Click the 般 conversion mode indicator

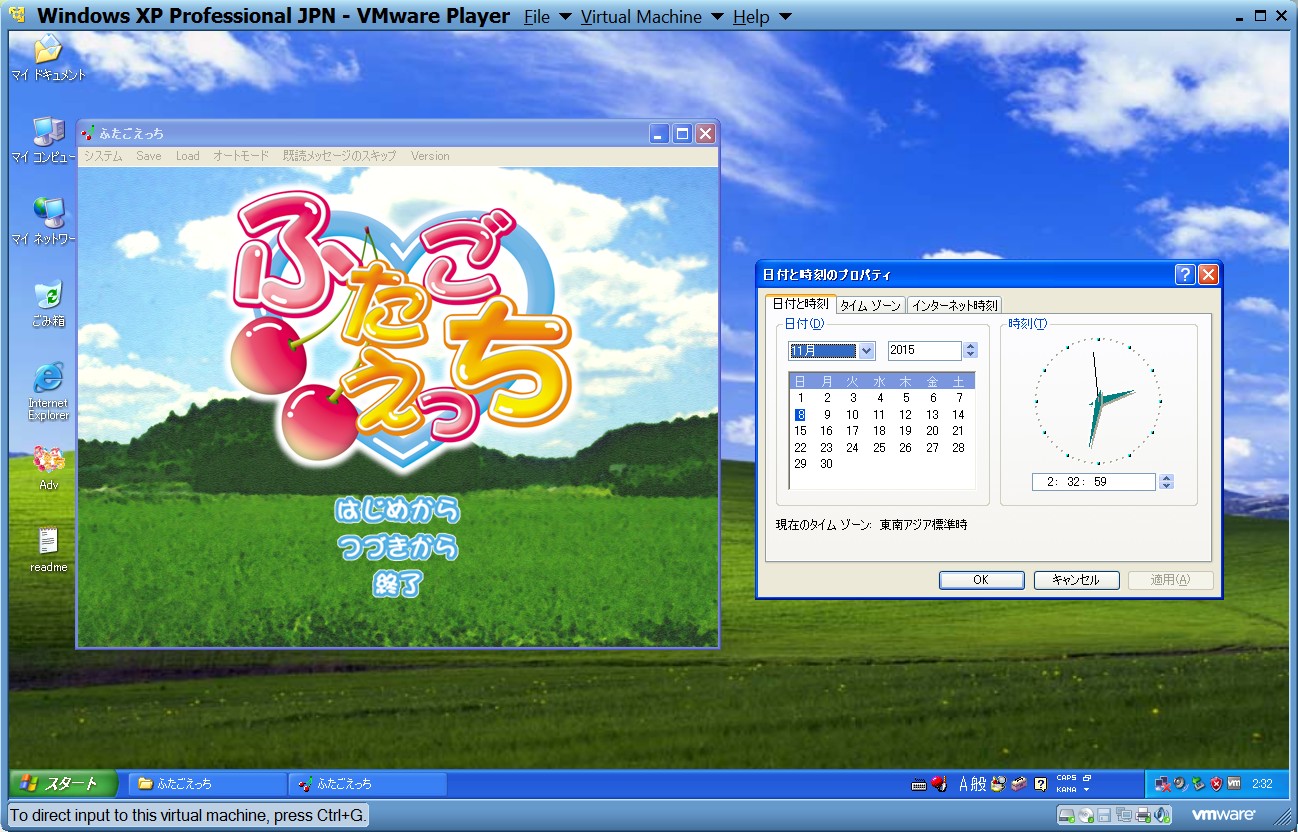tap(978, 784)
